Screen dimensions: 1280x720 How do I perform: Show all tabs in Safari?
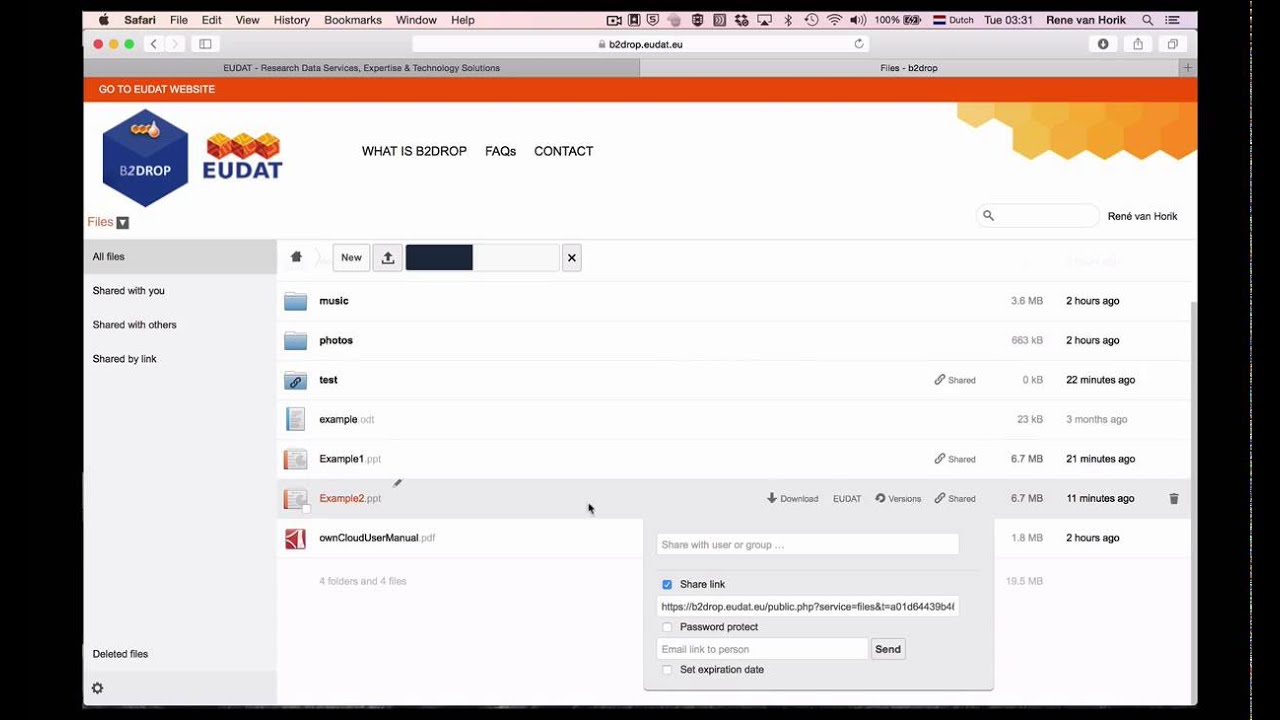coord(1172,44)
